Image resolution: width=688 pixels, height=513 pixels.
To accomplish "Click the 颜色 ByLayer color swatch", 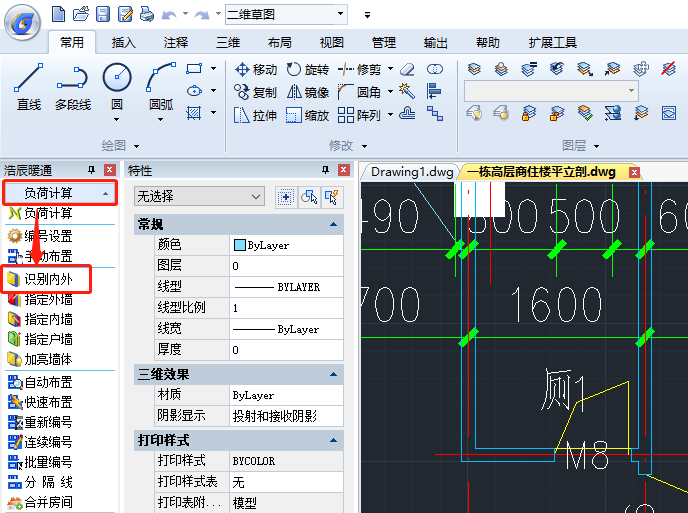I will 239,245.
